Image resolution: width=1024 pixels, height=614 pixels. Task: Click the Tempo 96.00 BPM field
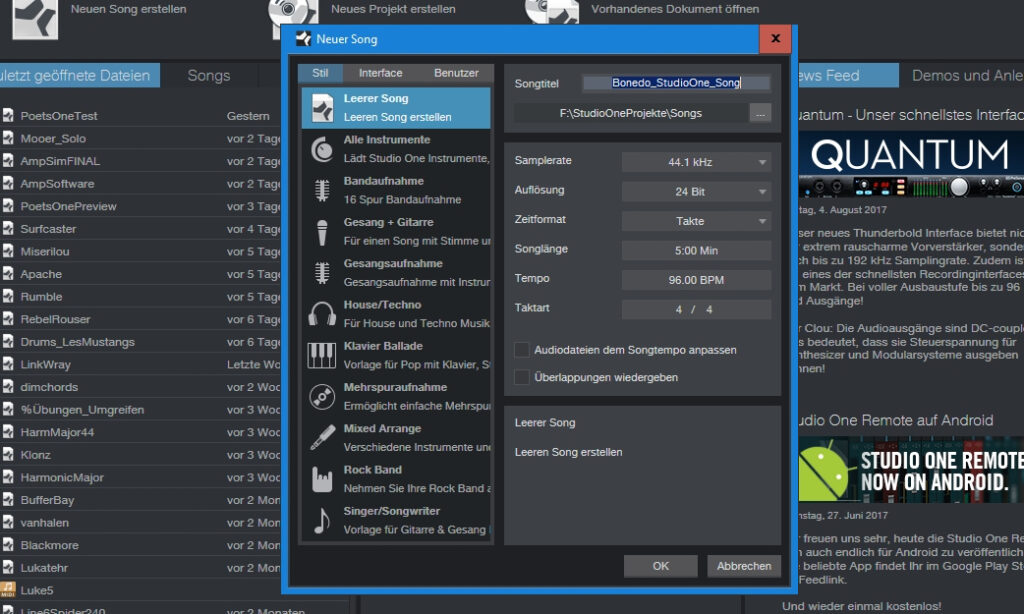pyautogui.click(x=696, y=280)
